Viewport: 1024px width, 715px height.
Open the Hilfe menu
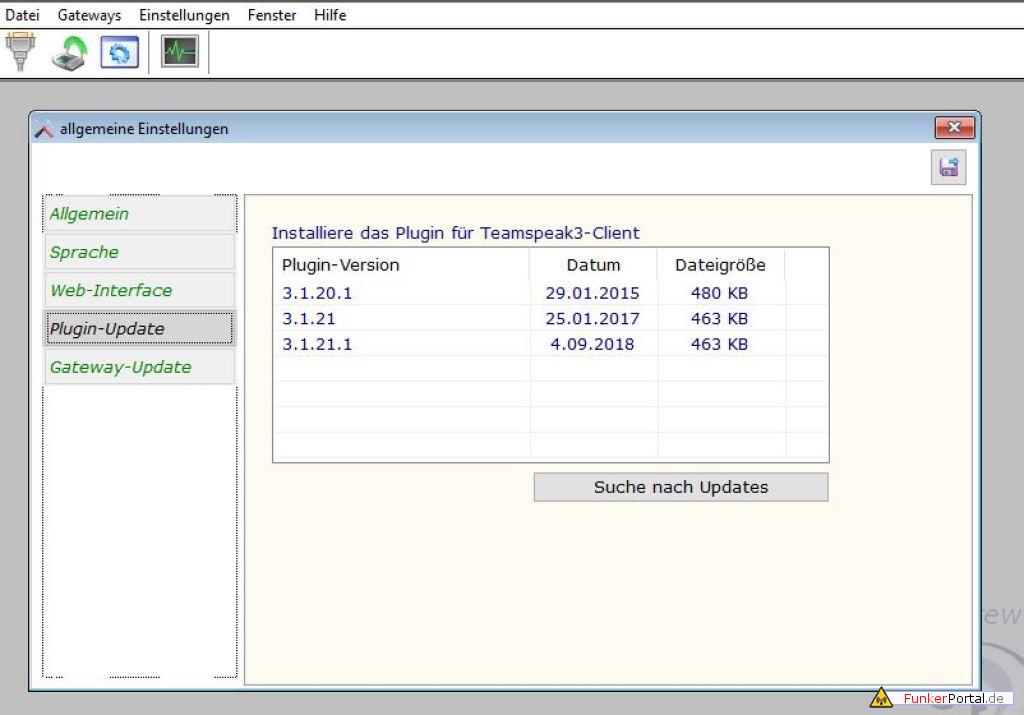tap(330, 15)
